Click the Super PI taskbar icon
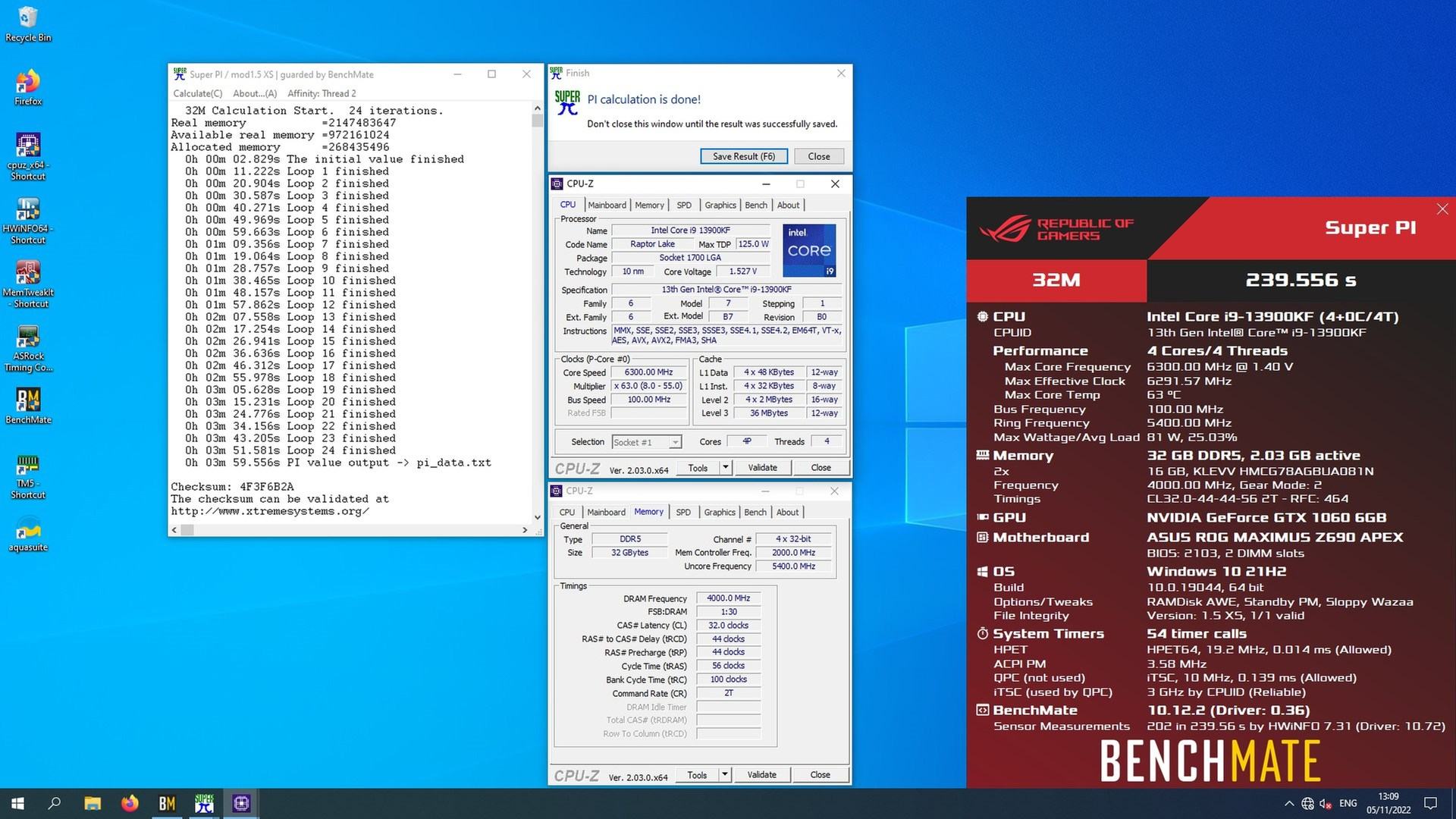Image resolution: width=1456 pixels, height=819 pixels. 204,803
